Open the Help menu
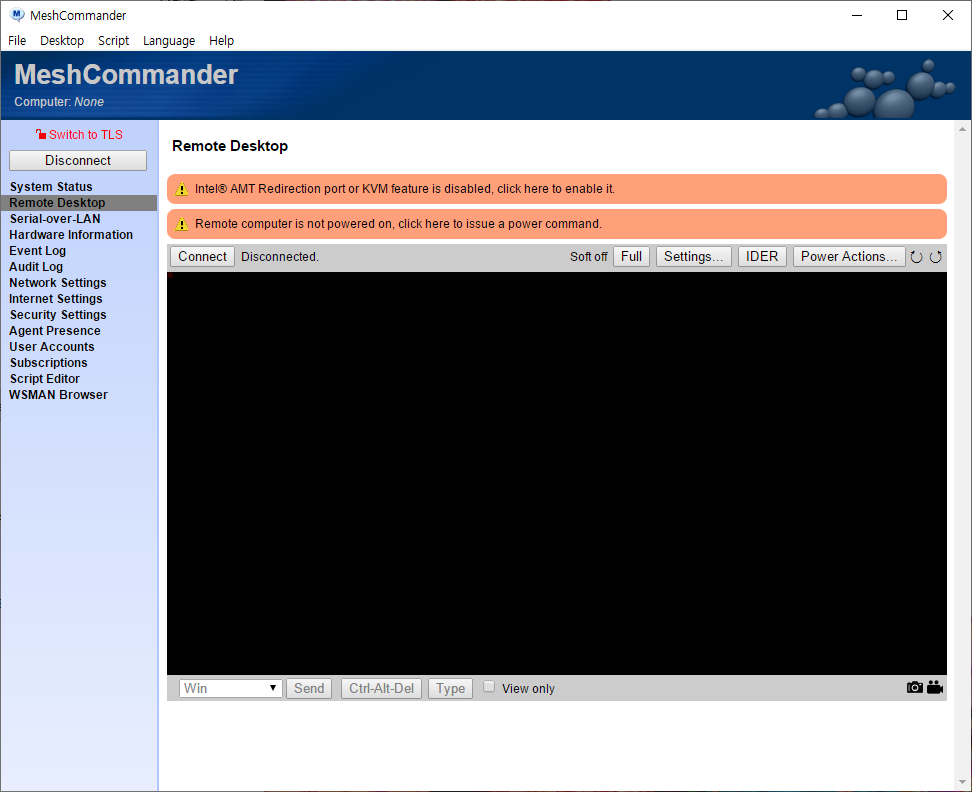This screenshot has height=792, width=972. [221, 40]
